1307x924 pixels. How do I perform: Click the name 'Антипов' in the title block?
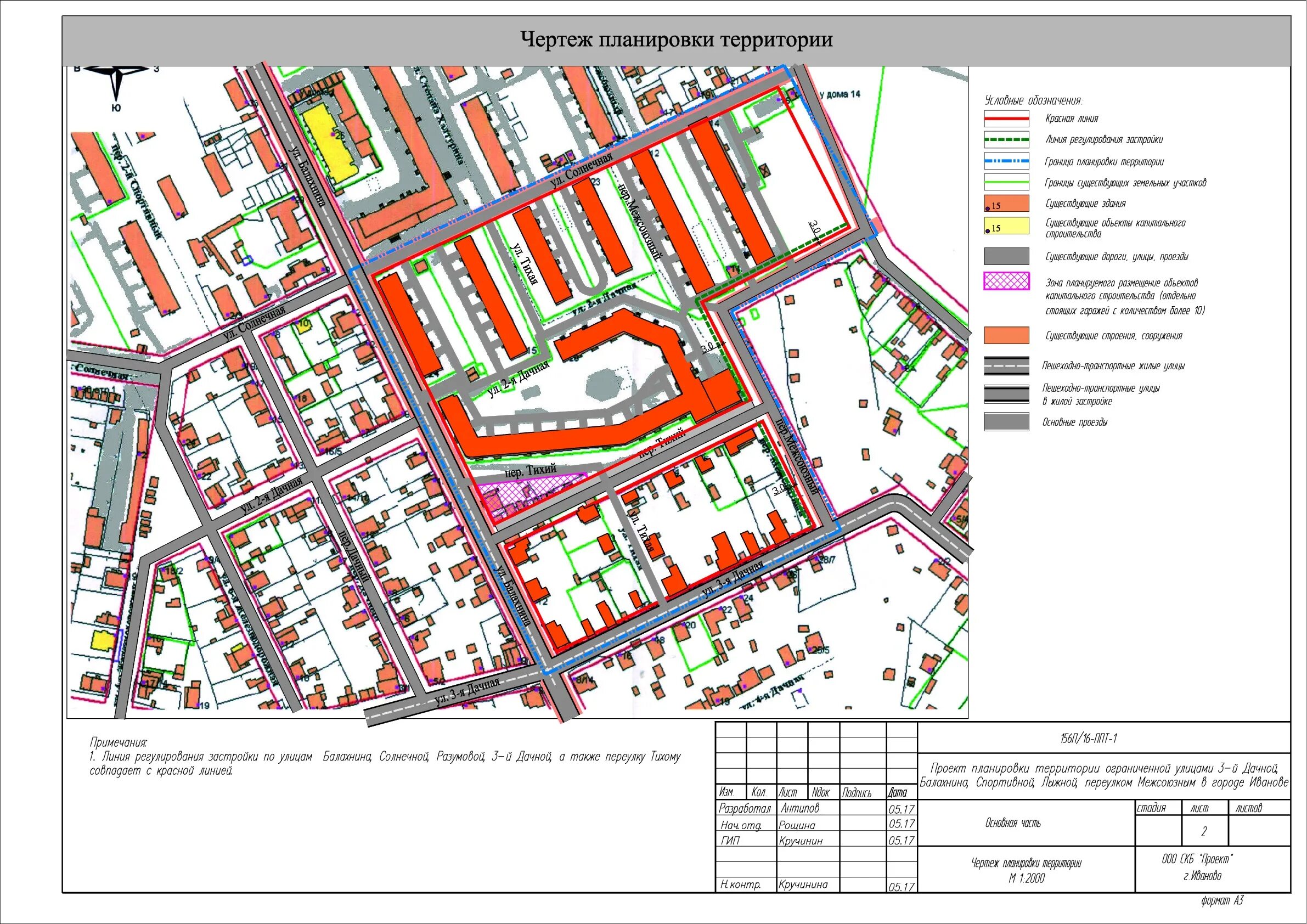(x=800, y=808)
